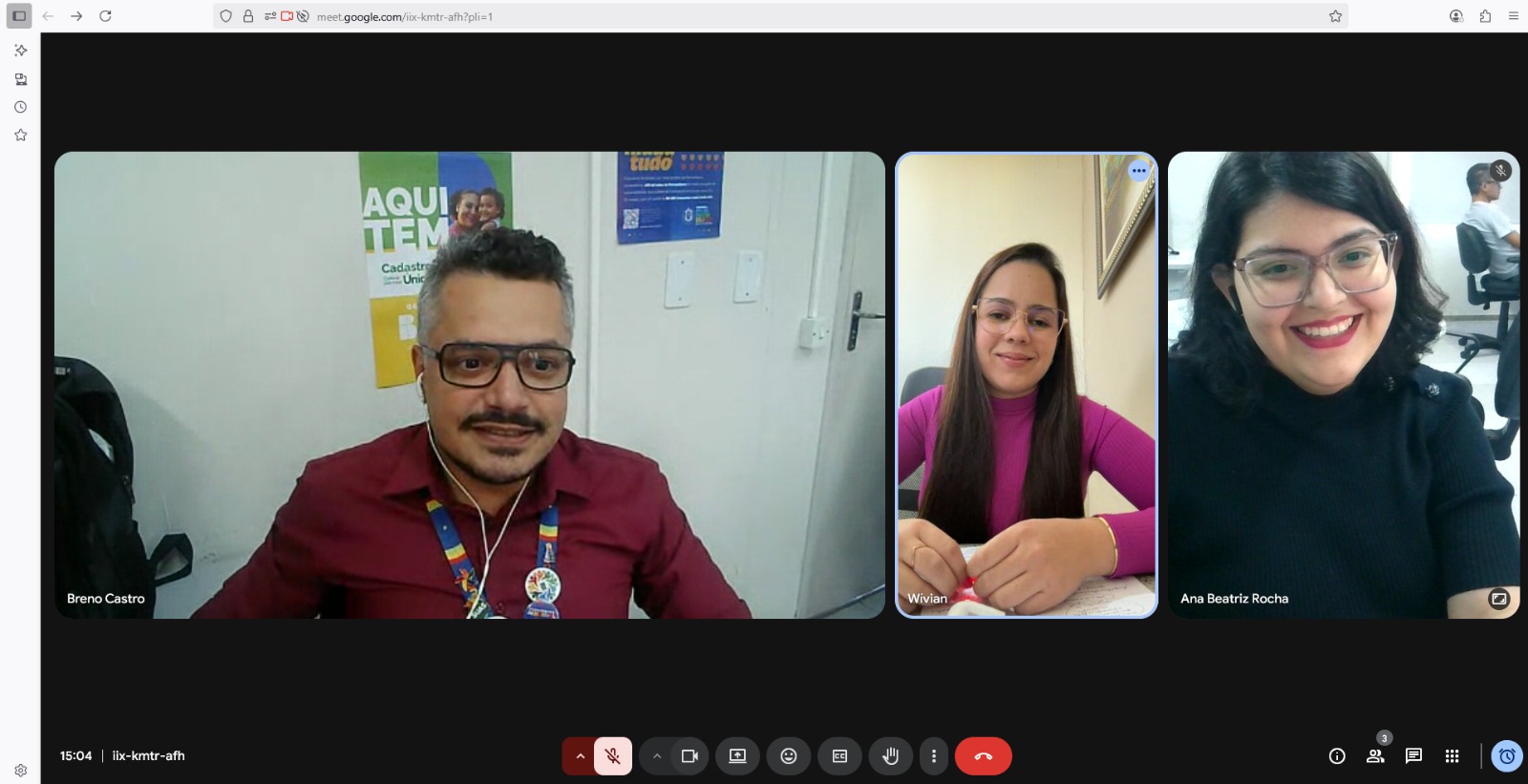Open more options three-dot menu
1528x784 pixels.
[933, 756]
